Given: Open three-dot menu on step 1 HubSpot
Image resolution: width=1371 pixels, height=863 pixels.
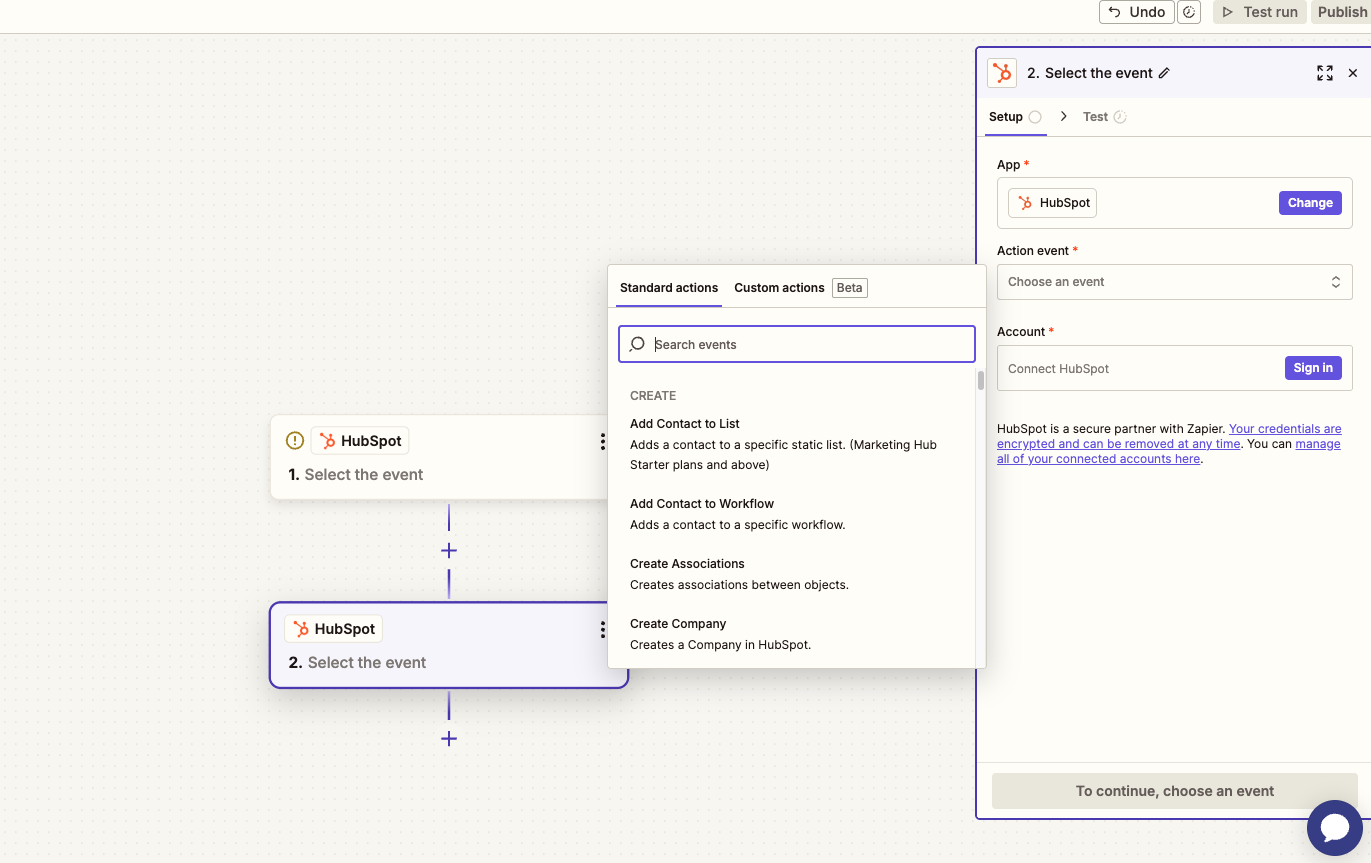Looking at the screenshot, I should pos(602,441).
